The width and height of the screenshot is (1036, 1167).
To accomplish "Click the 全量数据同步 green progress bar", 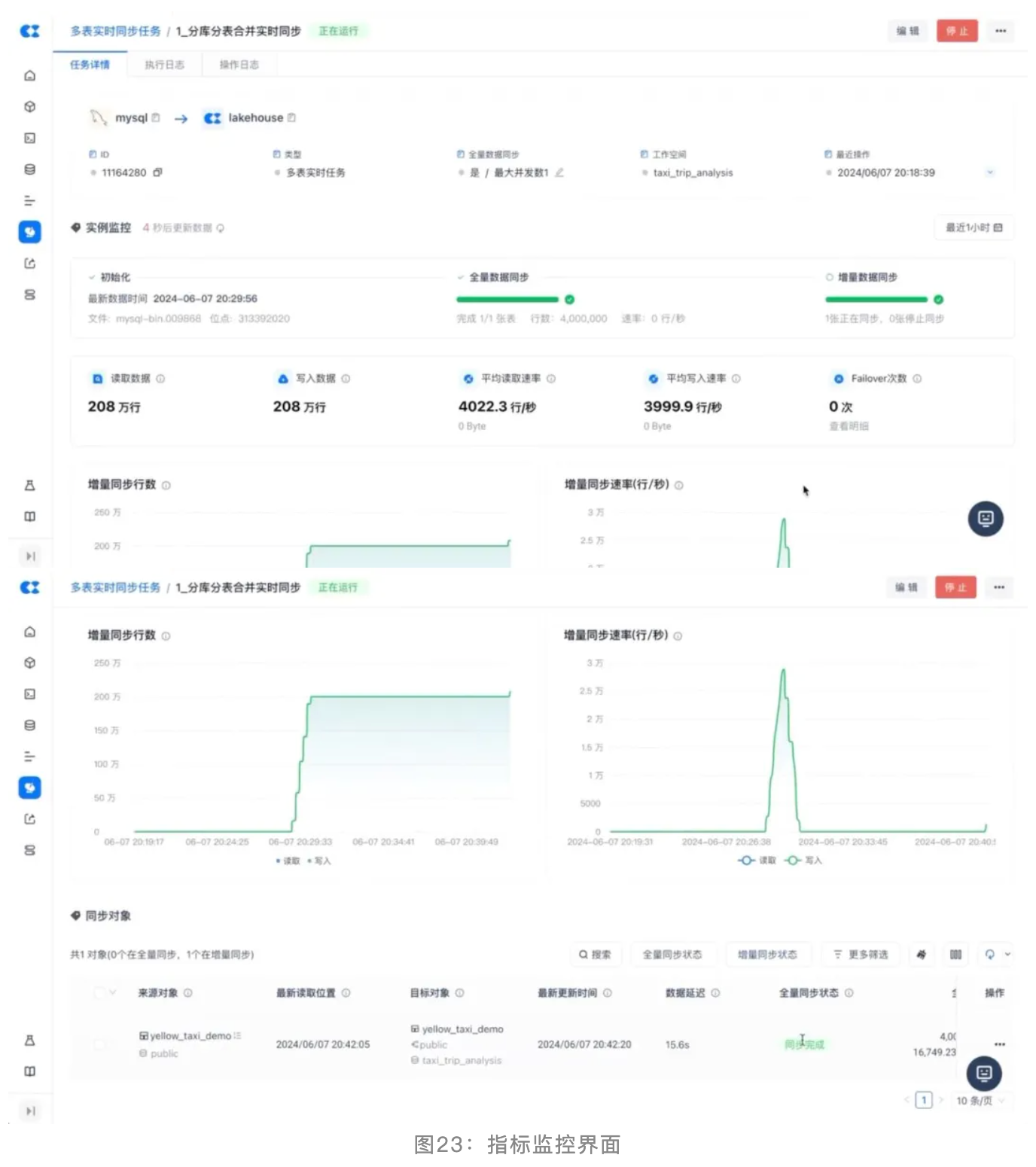I will click(507, 300).
